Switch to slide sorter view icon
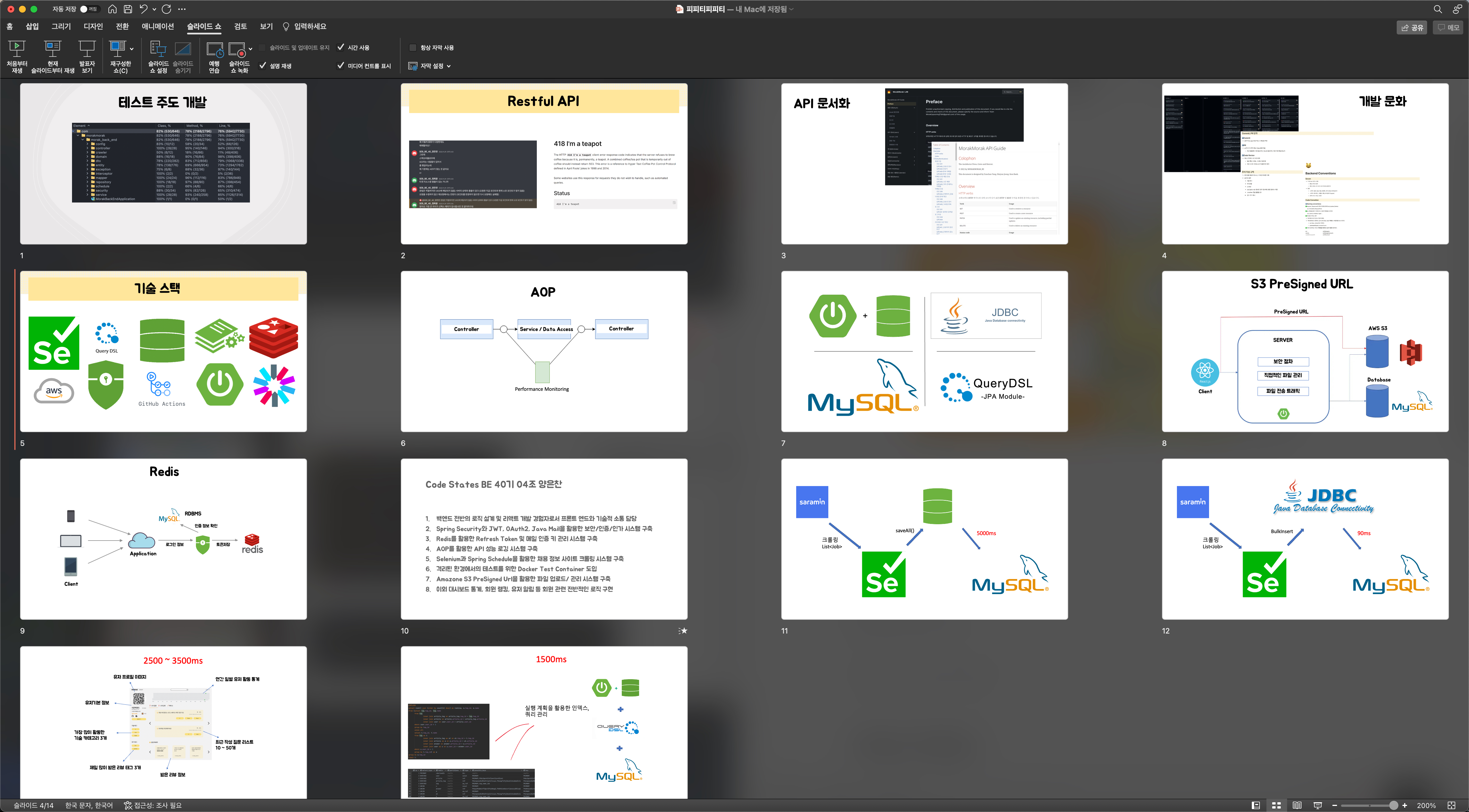Screen dimensions: 1469x812 (1276, 805)
